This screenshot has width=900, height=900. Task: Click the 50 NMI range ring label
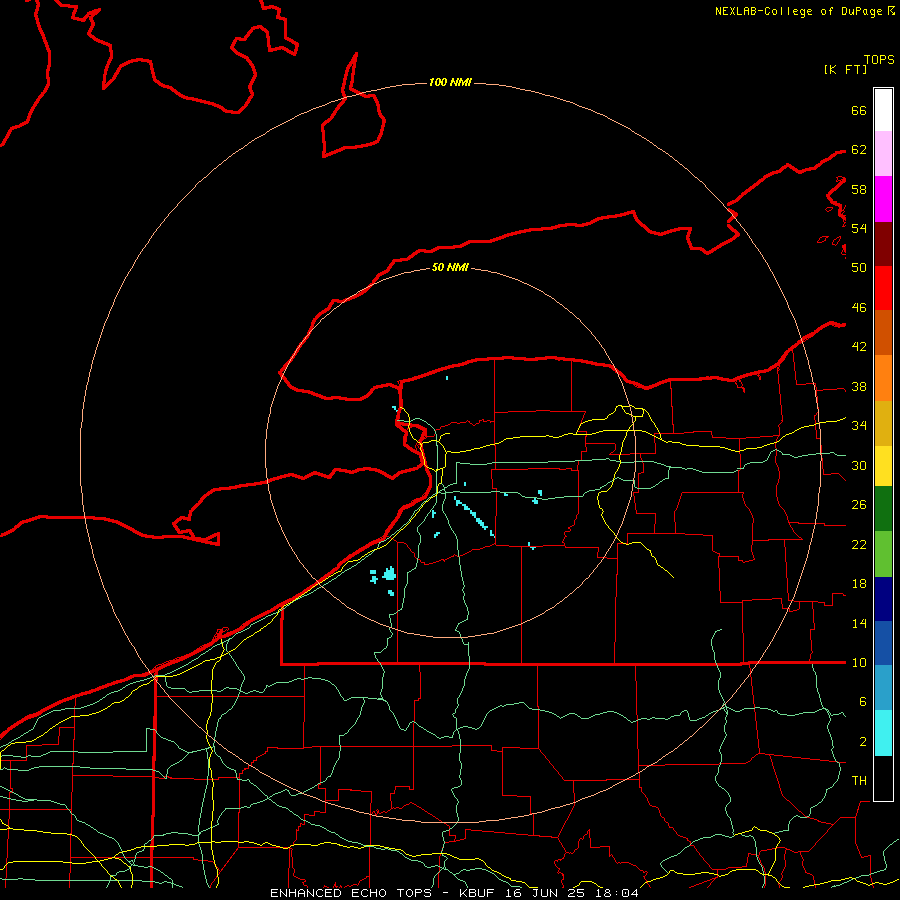(x=450, y=267)
